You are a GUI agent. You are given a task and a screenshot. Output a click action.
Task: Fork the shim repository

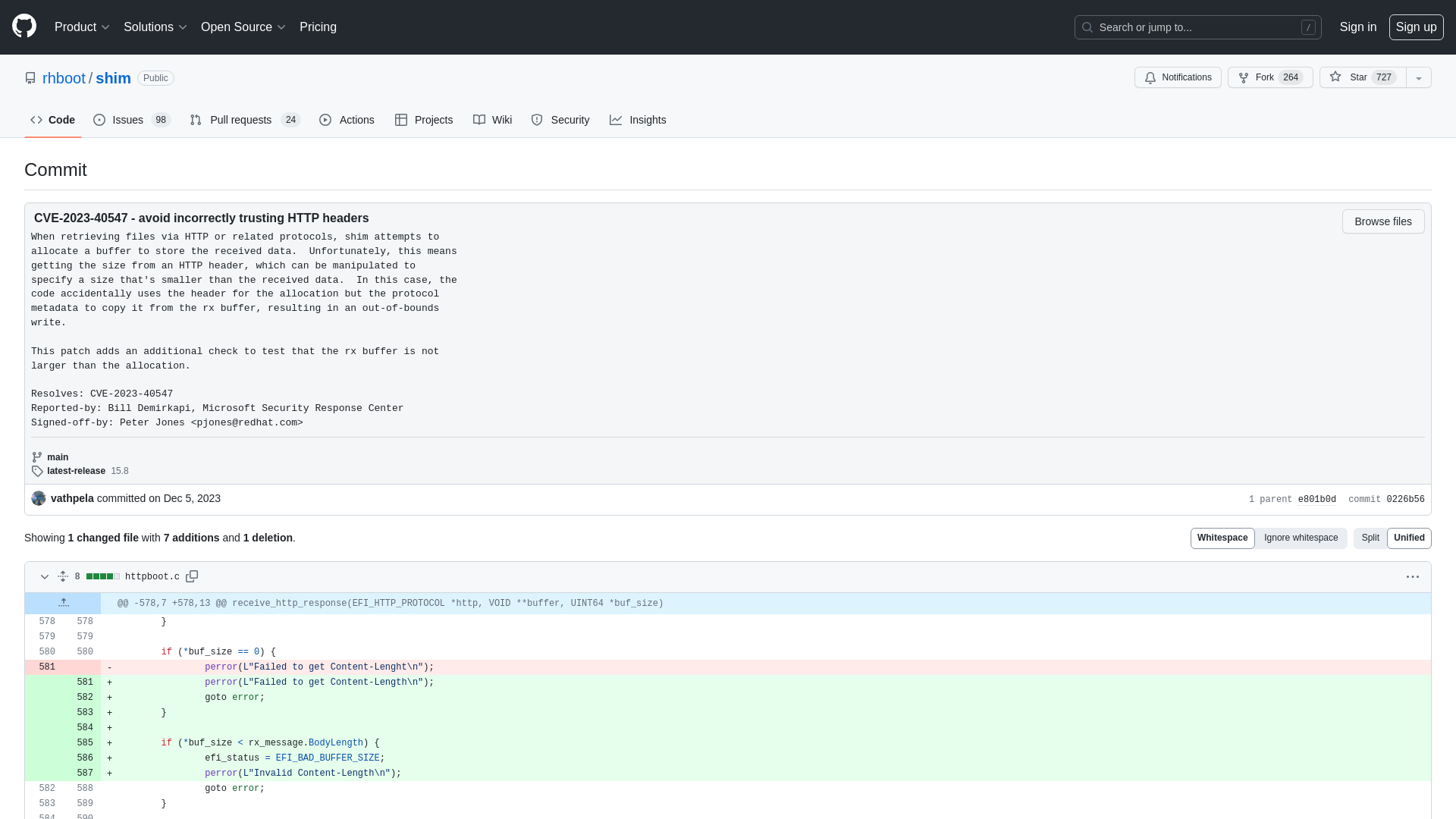pos(1270,77)
